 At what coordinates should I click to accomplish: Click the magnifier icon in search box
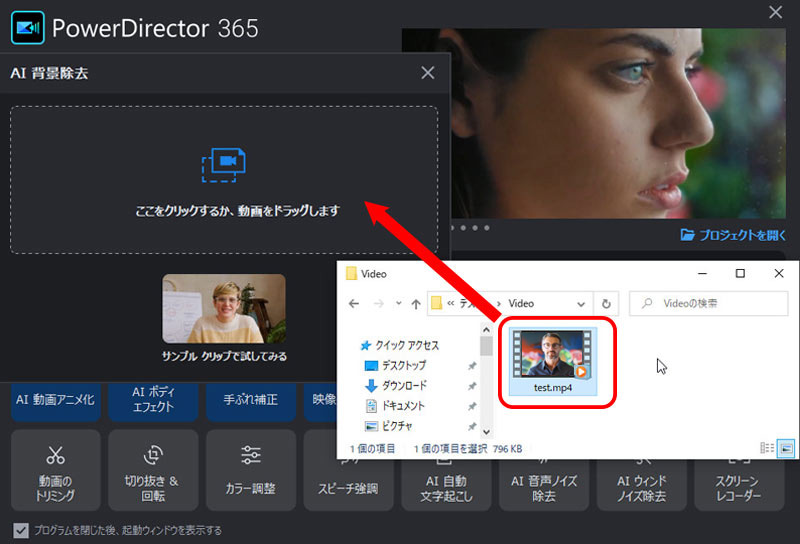(647, 303)
